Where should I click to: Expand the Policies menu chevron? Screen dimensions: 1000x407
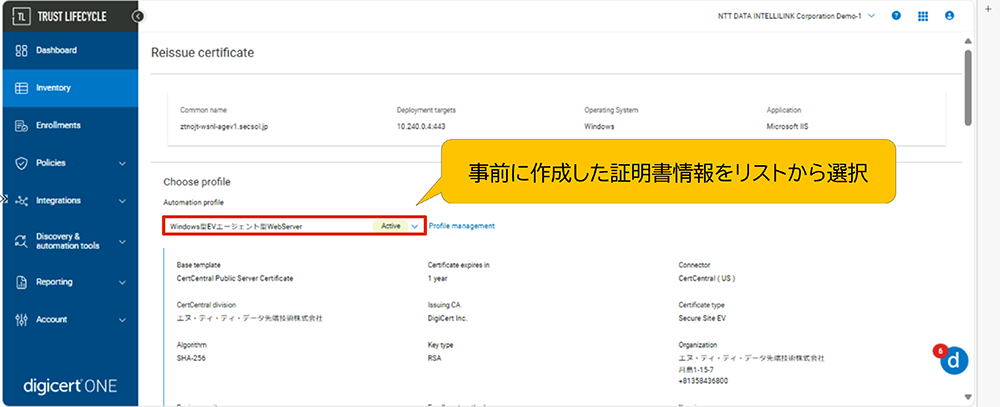[x=122, y=163]
